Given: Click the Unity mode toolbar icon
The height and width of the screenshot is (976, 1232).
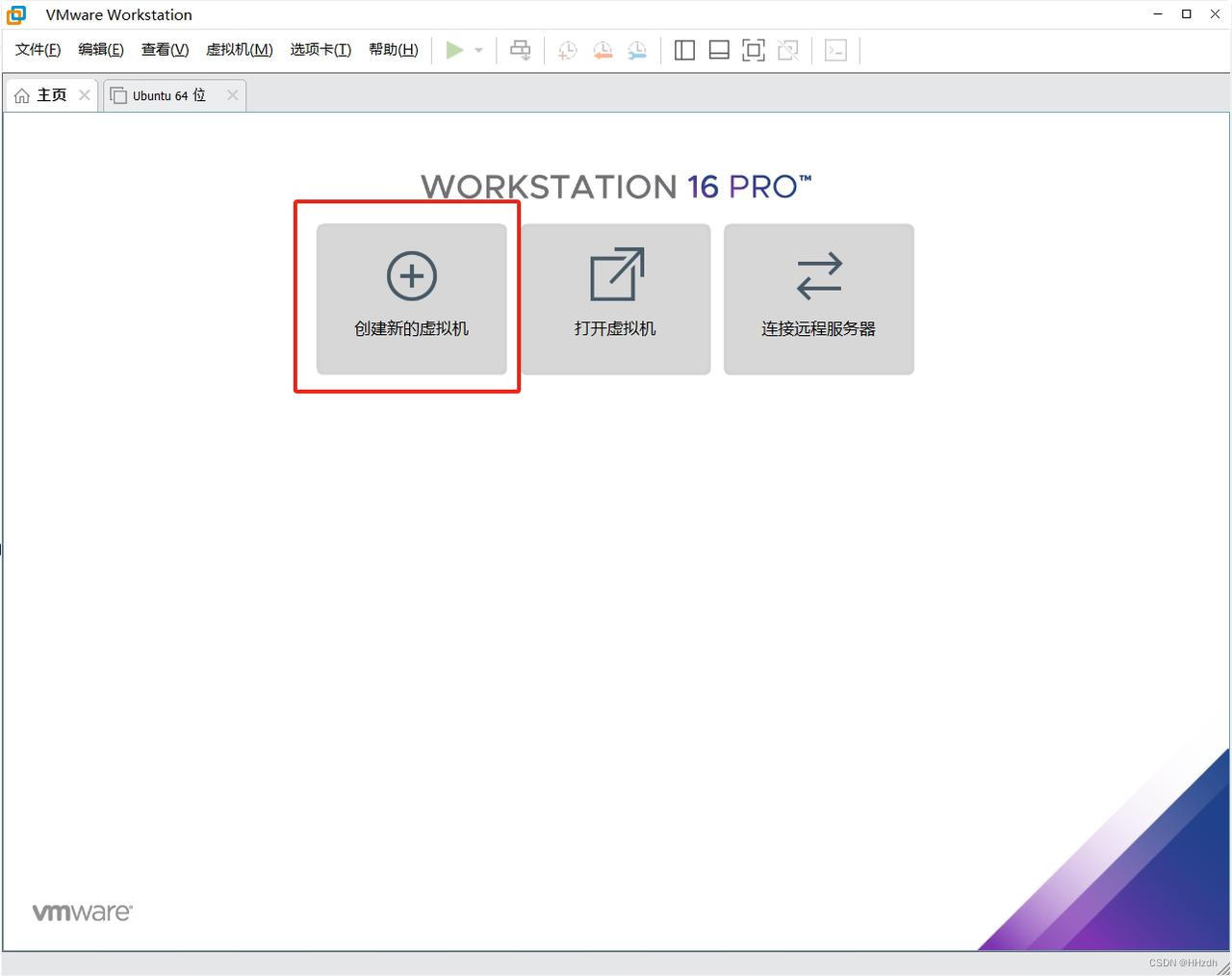Looking at the screenshot, I should [x=788, y=50].
